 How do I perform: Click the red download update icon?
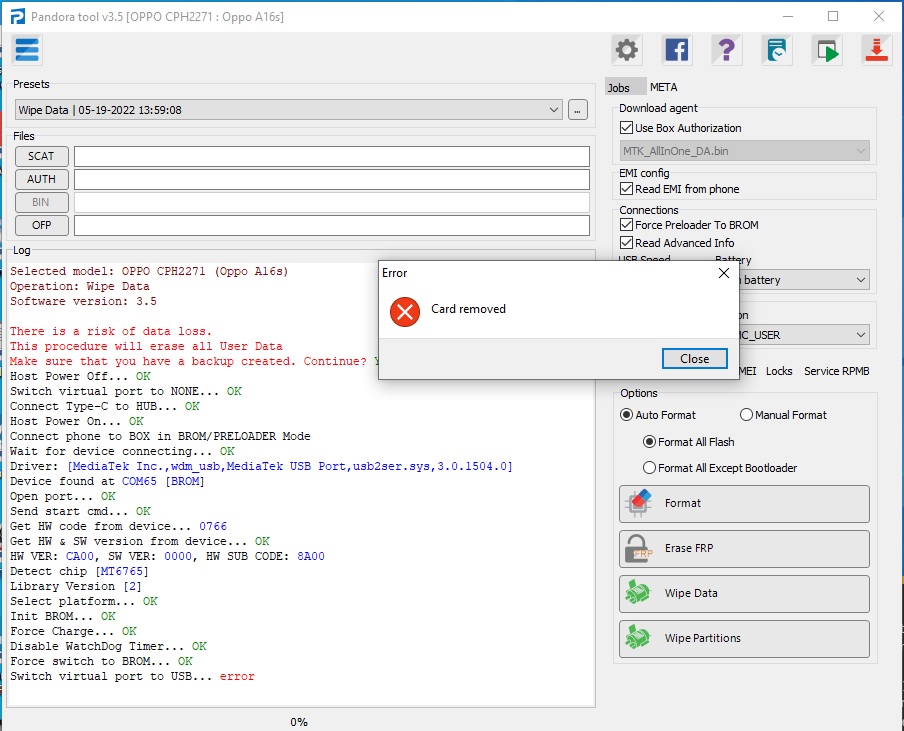(876, 50)
